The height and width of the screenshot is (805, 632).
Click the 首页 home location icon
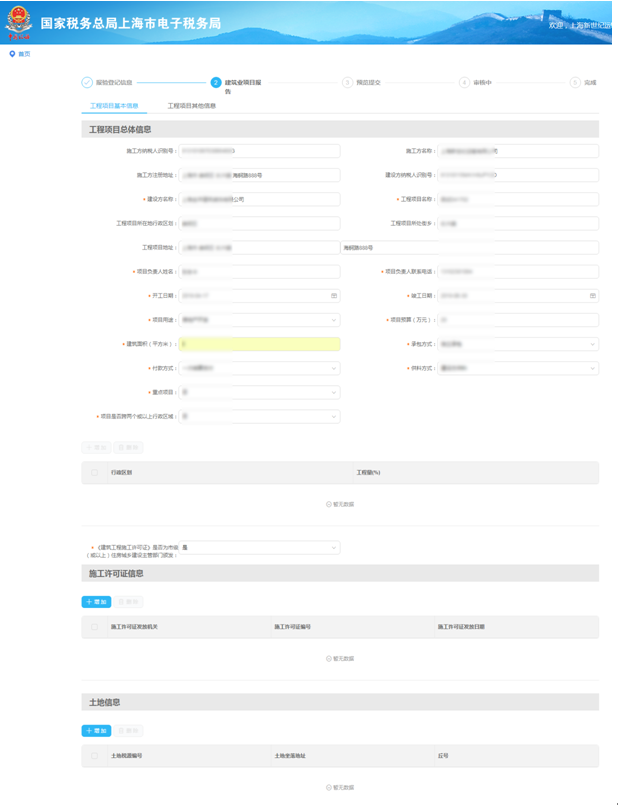click(12, 53)
